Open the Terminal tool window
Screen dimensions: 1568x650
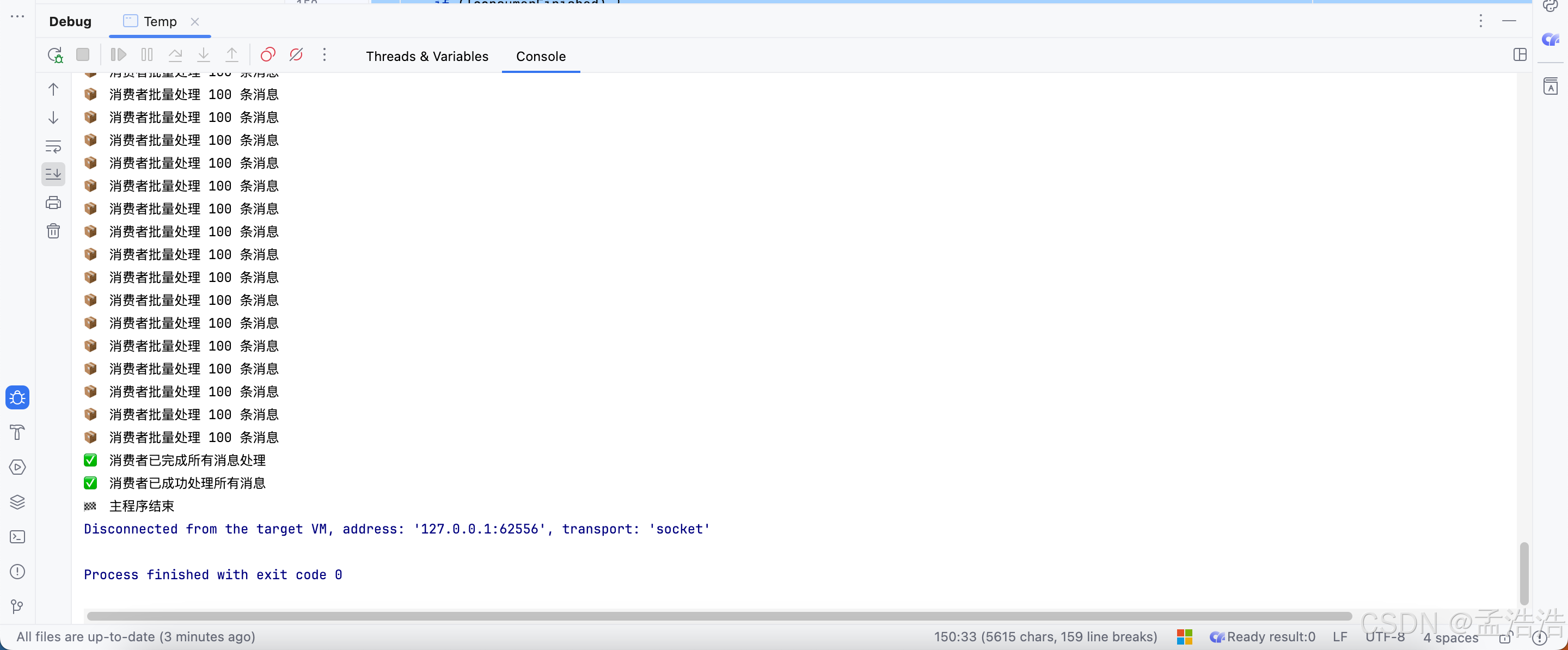coord(17,537)
